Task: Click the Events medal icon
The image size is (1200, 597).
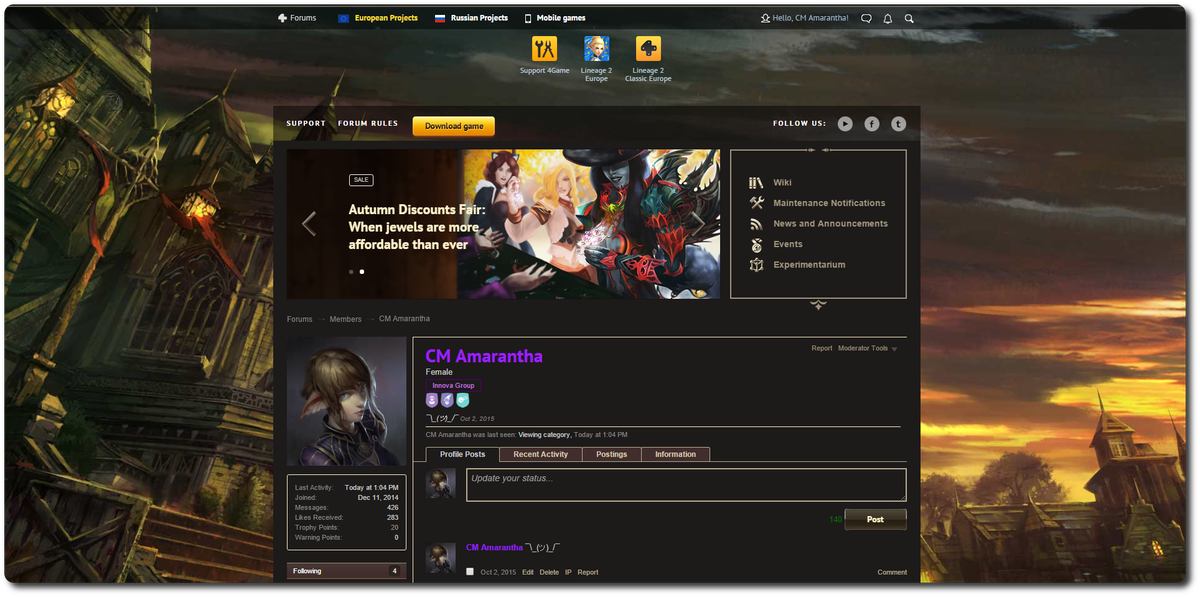Action: 756,244
